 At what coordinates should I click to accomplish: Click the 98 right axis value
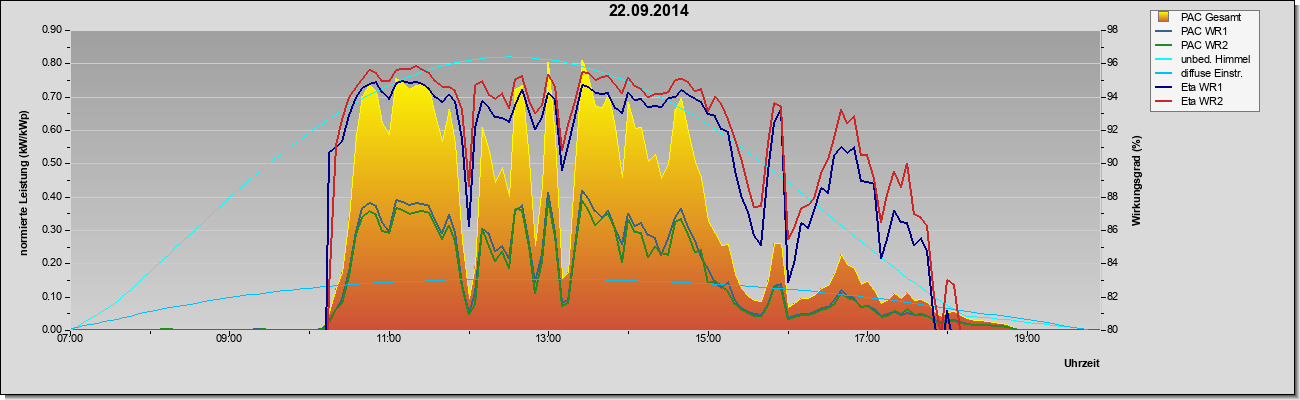click(1096, 30)
